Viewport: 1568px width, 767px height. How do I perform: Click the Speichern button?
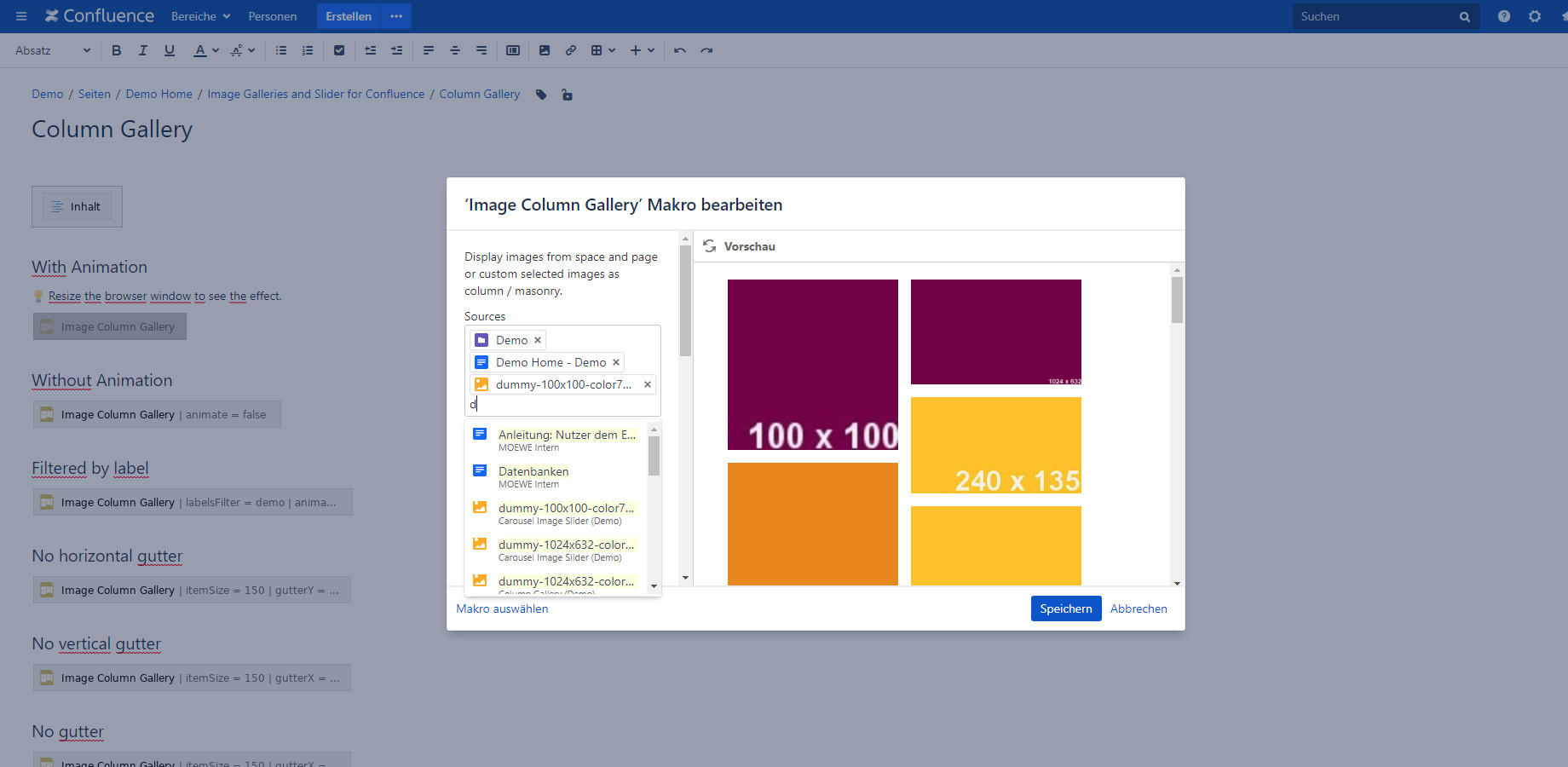pos(1065,608)
